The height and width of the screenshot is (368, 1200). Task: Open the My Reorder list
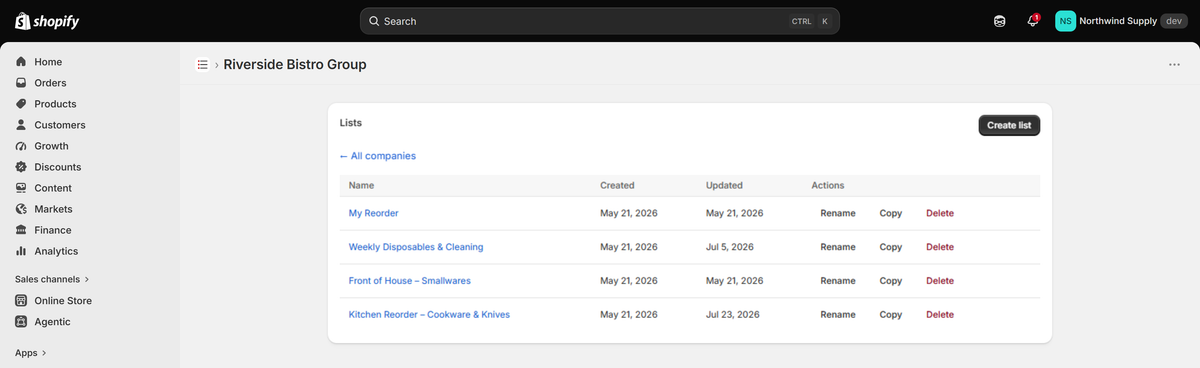[x=373, y=213]
